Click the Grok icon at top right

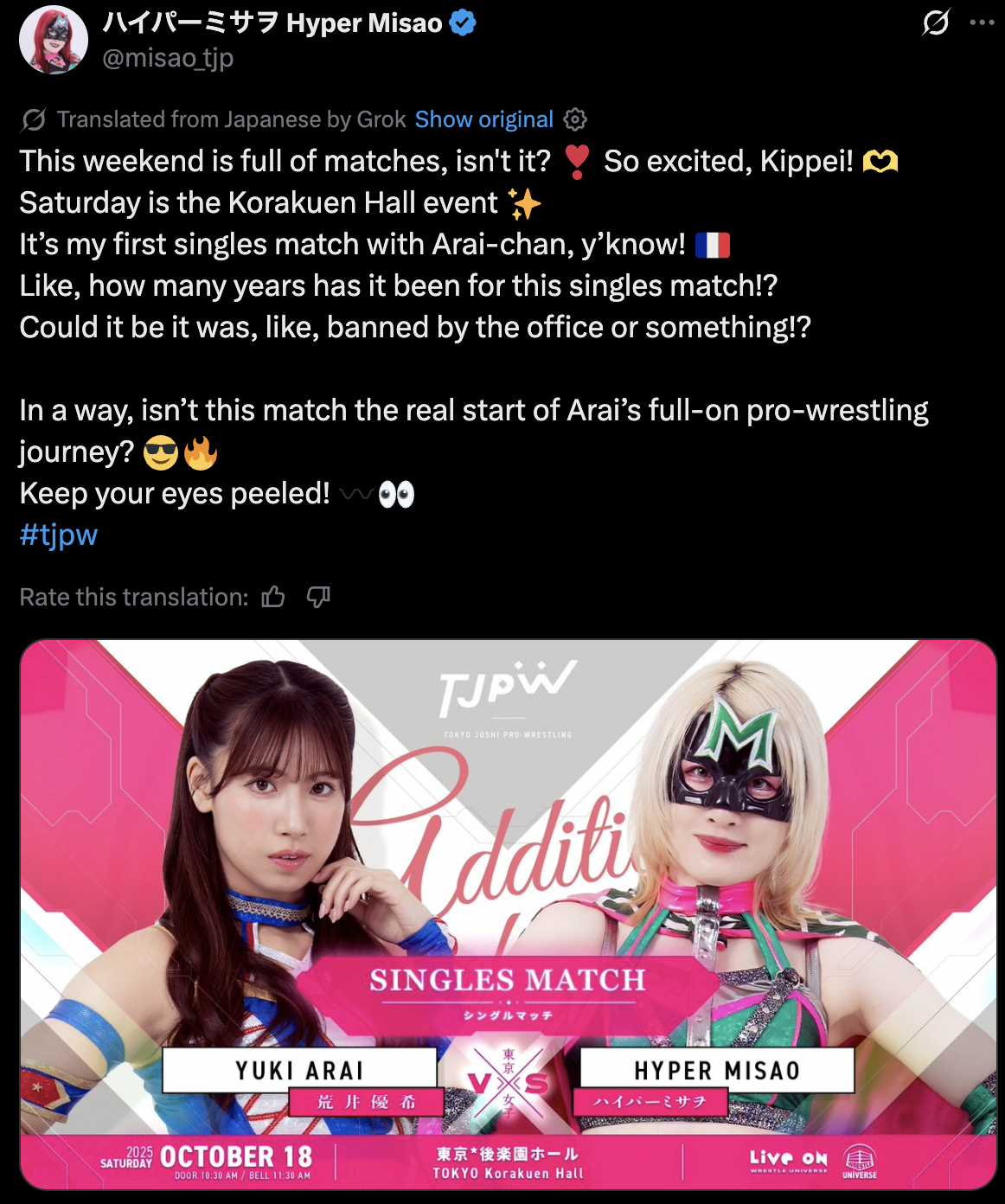[x=936, y=22]
